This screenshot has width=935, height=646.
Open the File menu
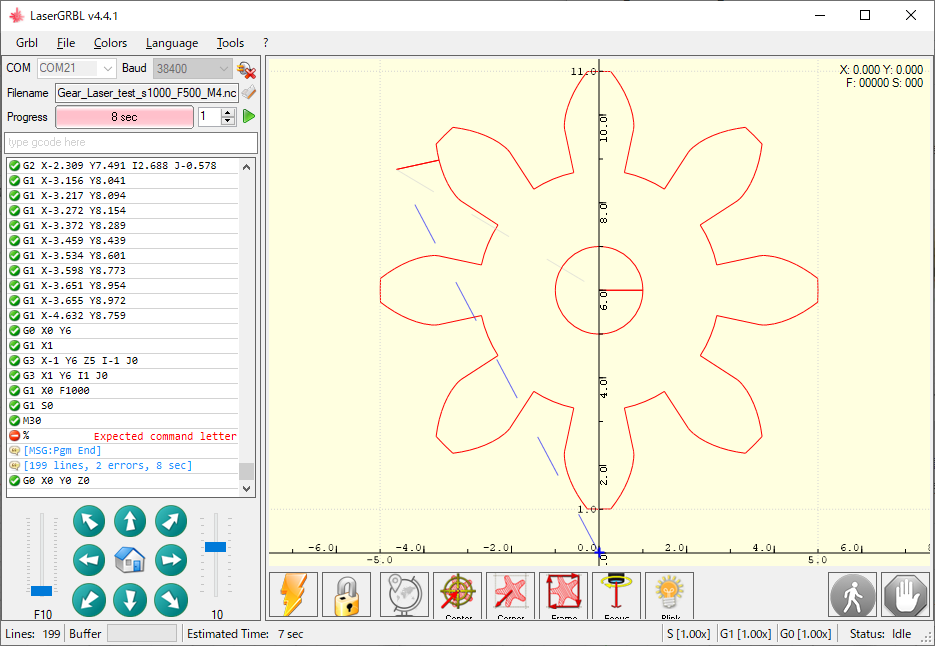click(x=66, y=43)
